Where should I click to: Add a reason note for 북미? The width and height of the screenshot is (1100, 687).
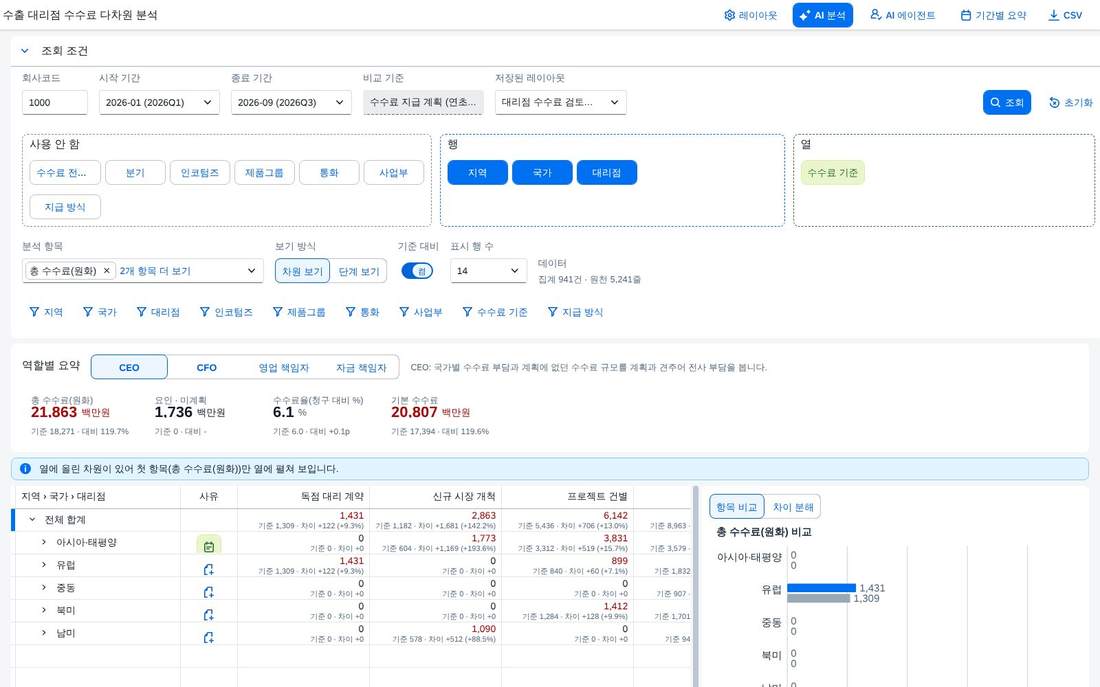(208, 615)
